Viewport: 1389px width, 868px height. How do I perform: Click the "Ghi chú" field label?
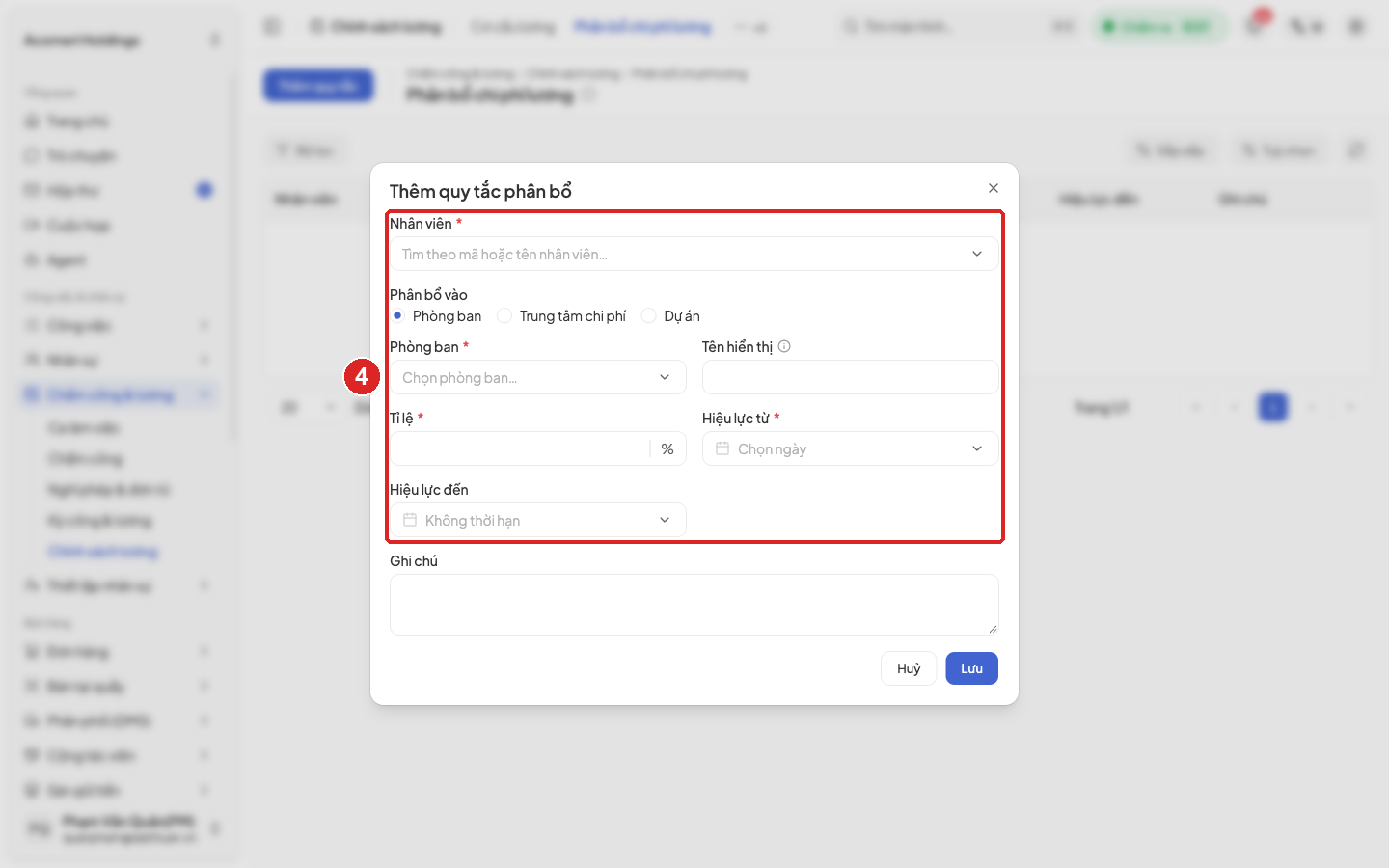point(414,561)
